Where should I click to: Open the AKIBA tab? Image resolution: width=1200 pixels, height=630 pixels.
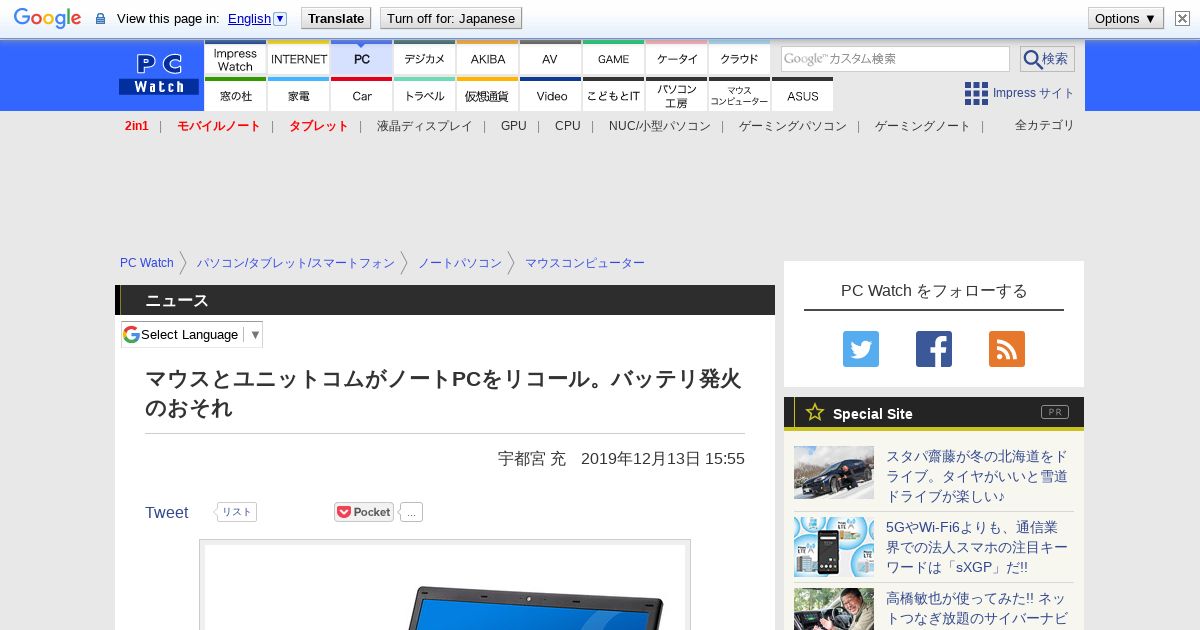488,59
